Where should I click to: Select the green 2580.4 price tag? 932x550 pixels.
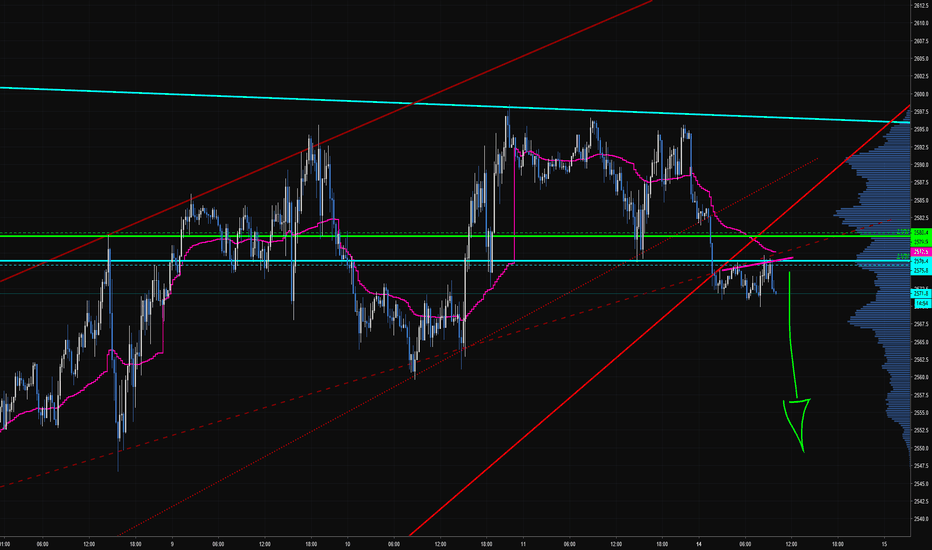click(x=921, y=232)
